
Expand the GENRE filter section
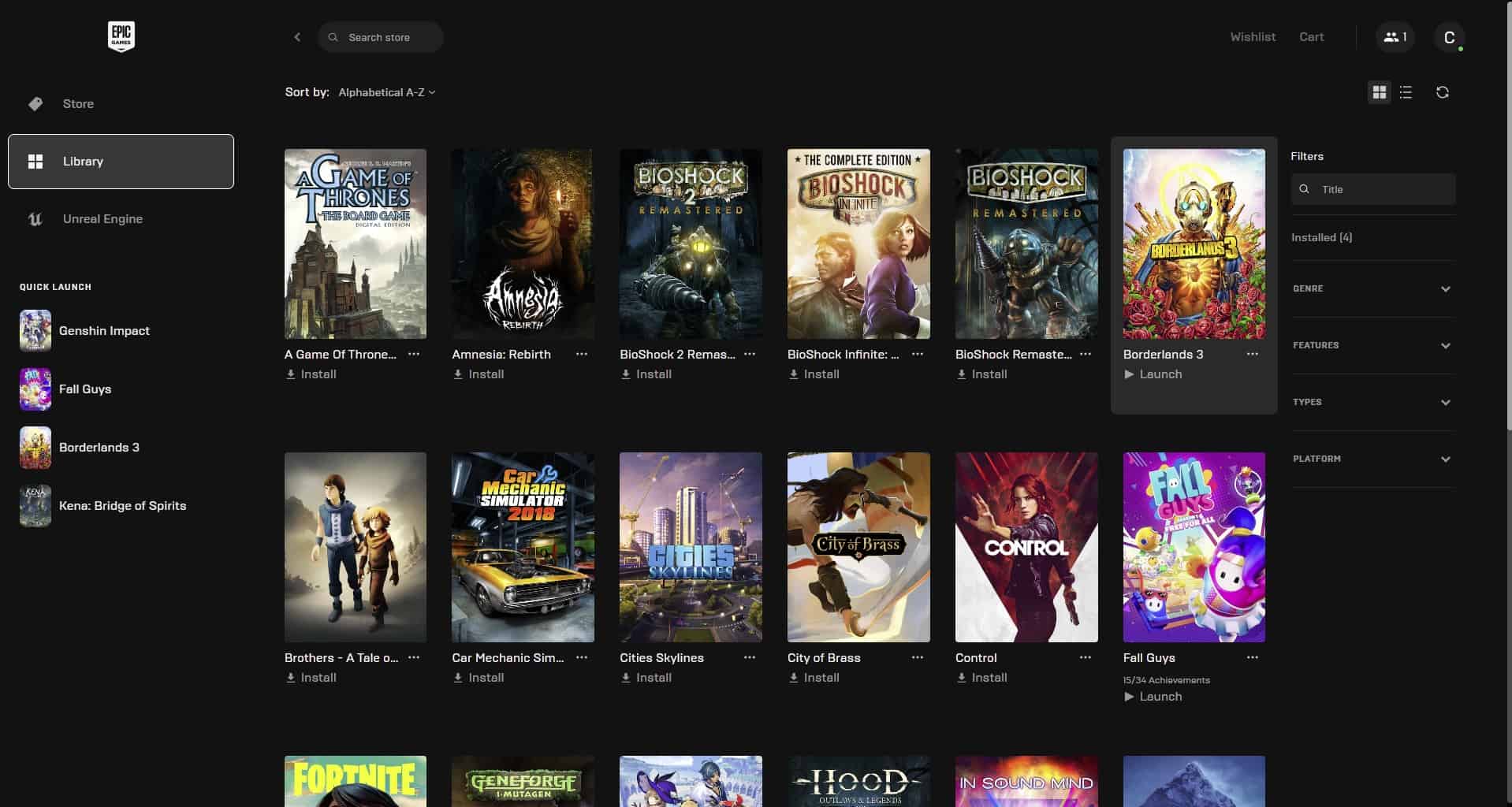tap(1372, 288)
